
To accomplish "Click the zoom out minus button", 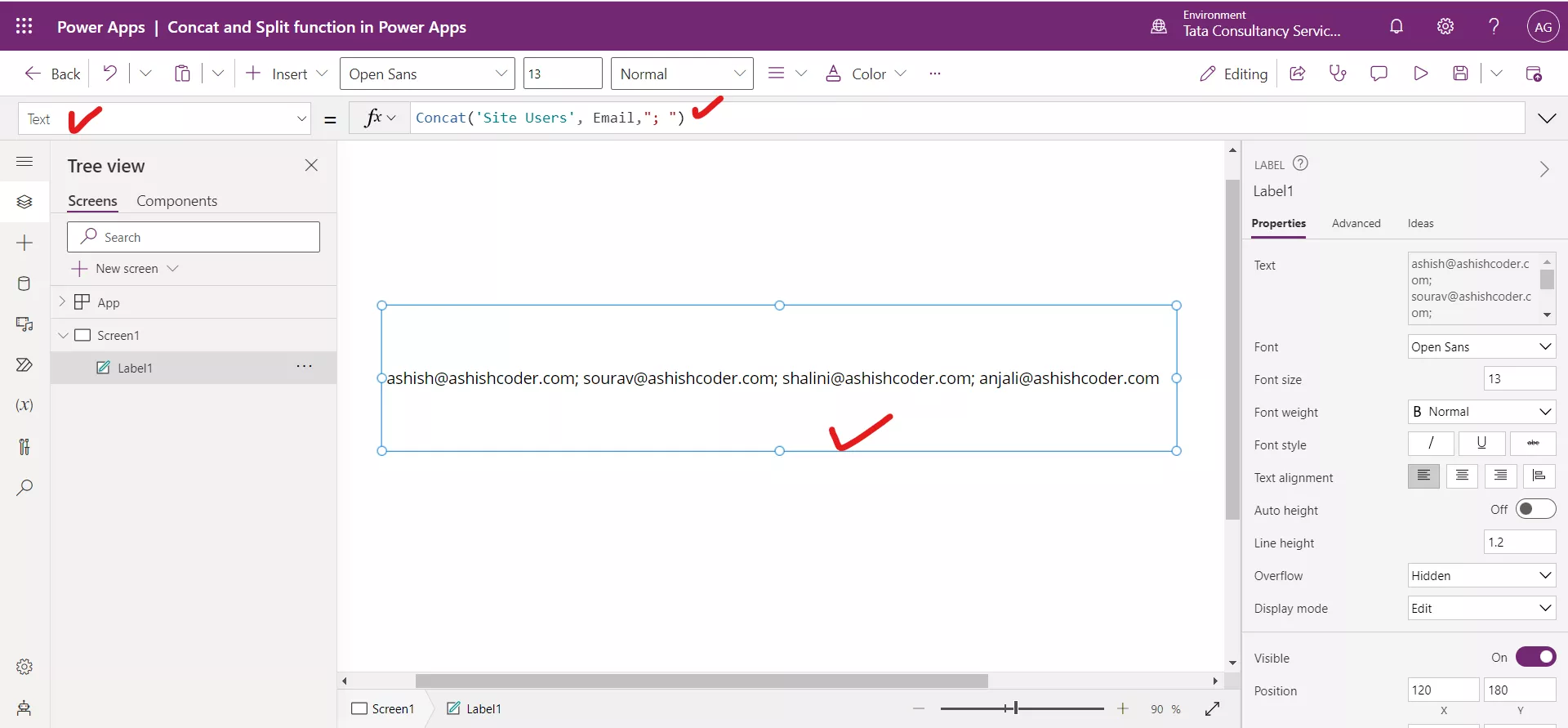I will pyautogui.click(x=919, y=708).
